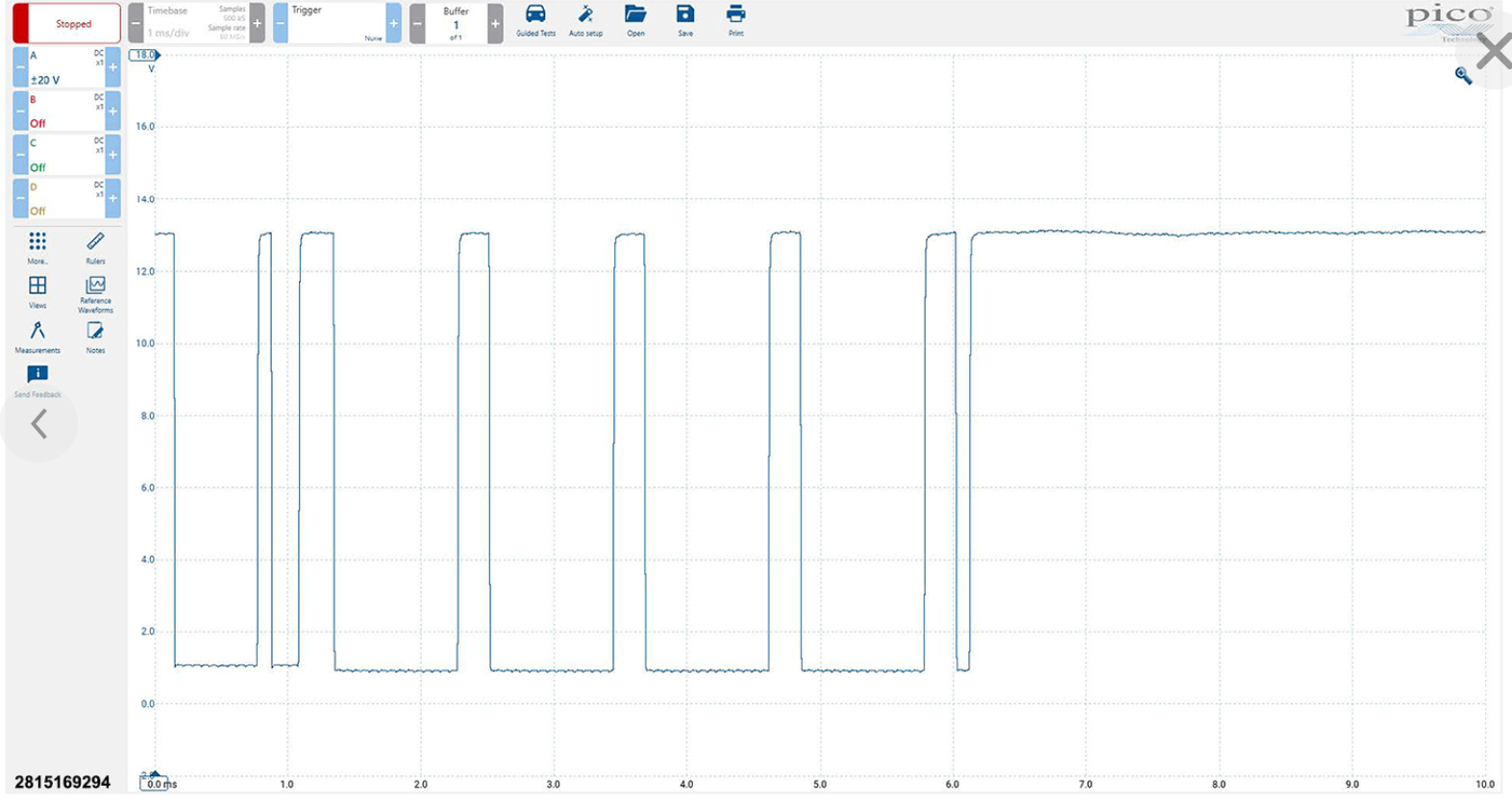Screen dimensions: 1512x803
Task: Open channel D options panel
Action: [x=66, y=198]
